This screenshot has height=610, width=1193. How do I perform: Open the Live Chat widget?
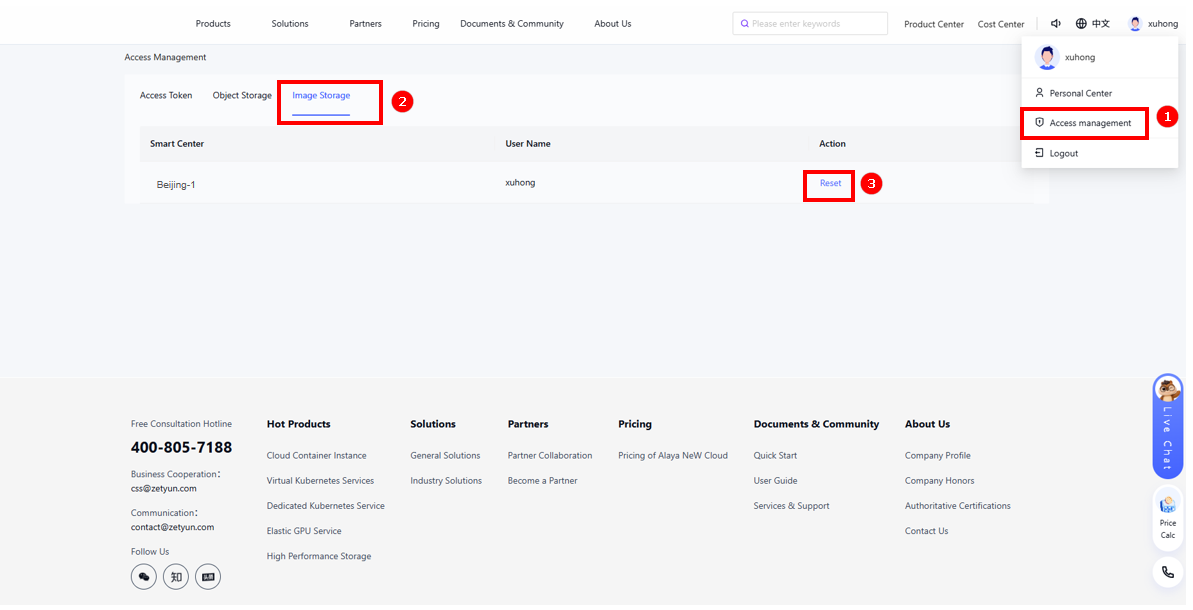[1167, 424]
